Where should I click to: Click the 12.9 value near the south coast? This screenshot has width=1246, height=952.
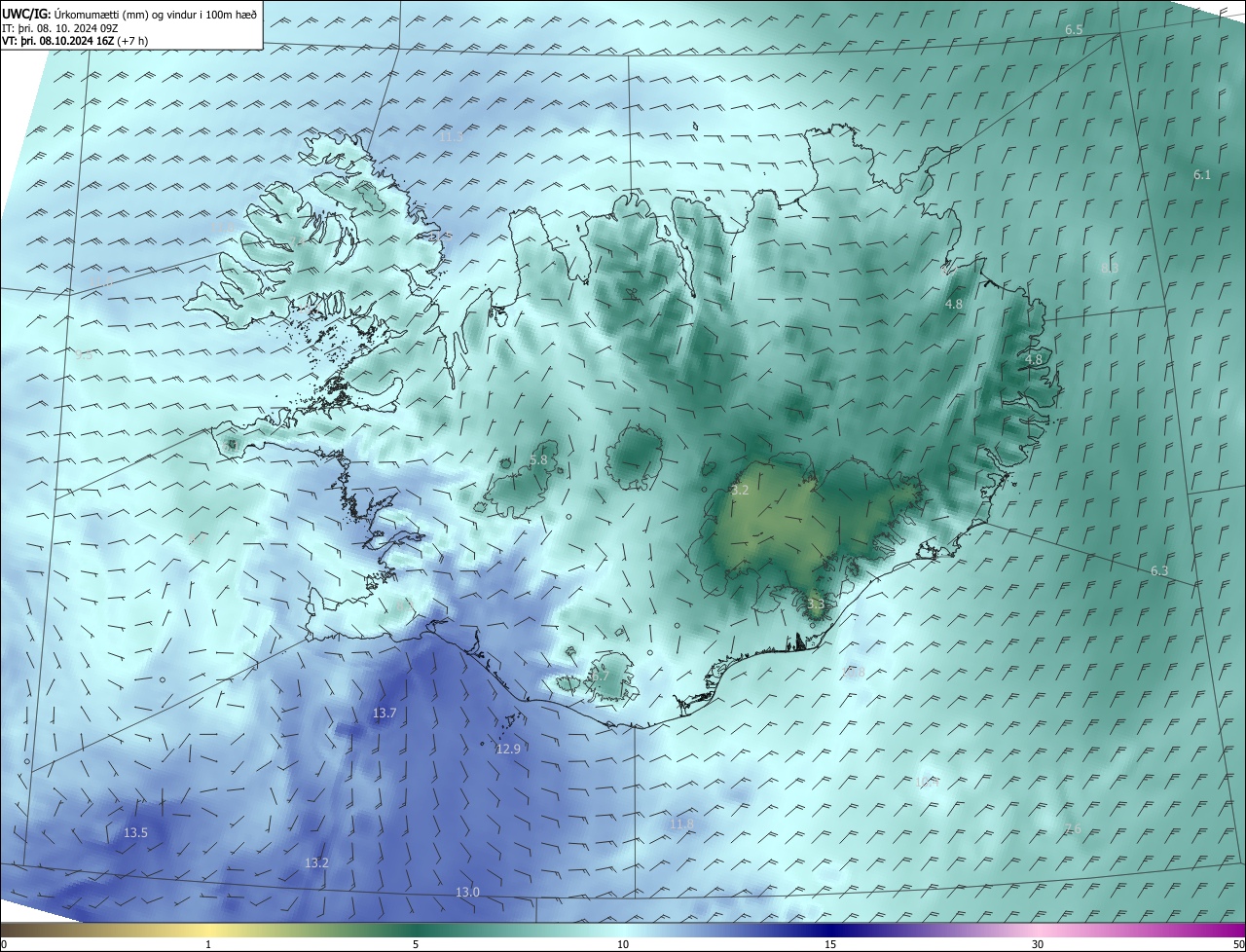pos(508,749)
